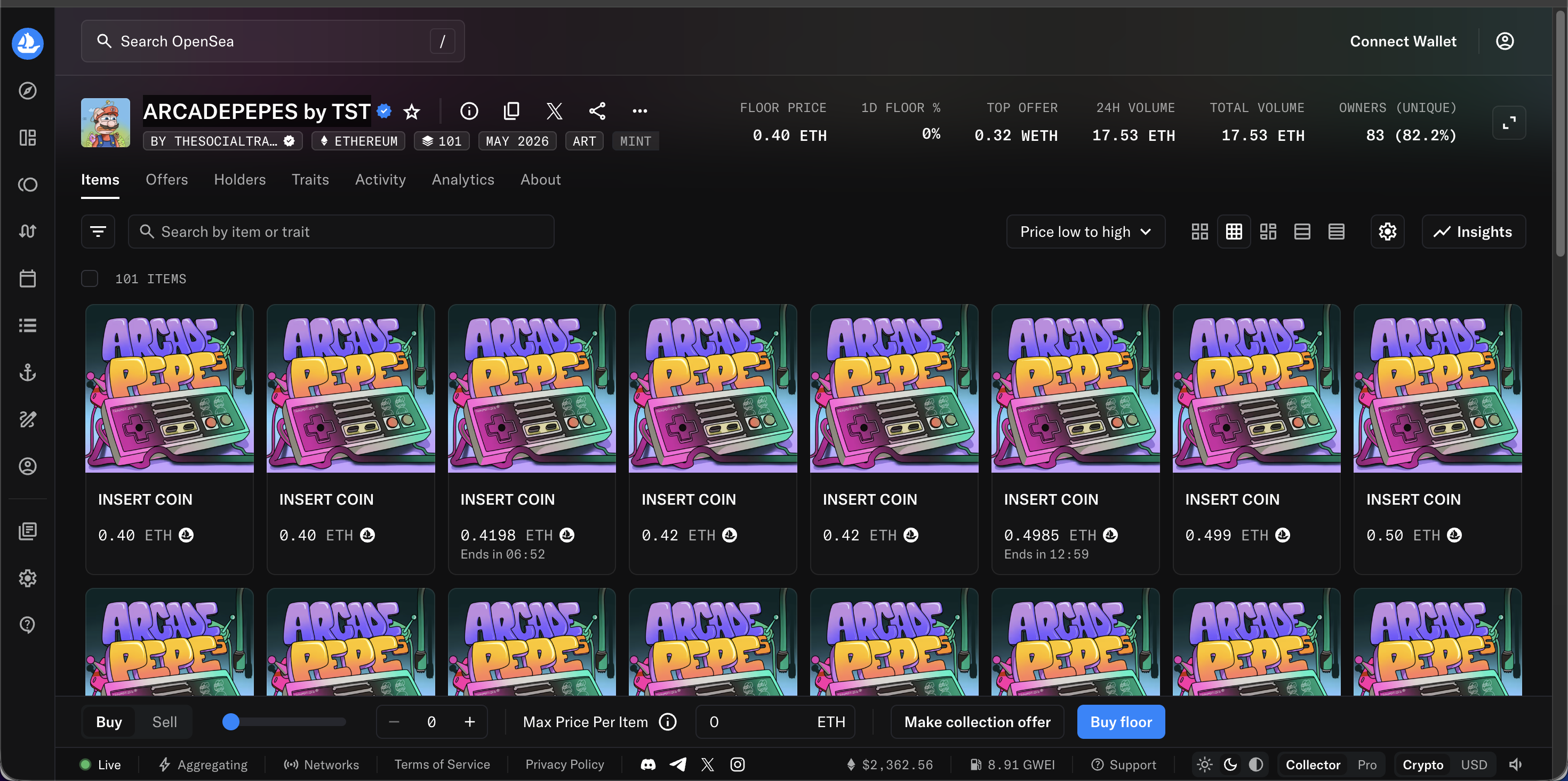Viewport: 1568px width, 781px height.
Task: Open the Instagram icon in the footer
Action: [x=737, y=764]
